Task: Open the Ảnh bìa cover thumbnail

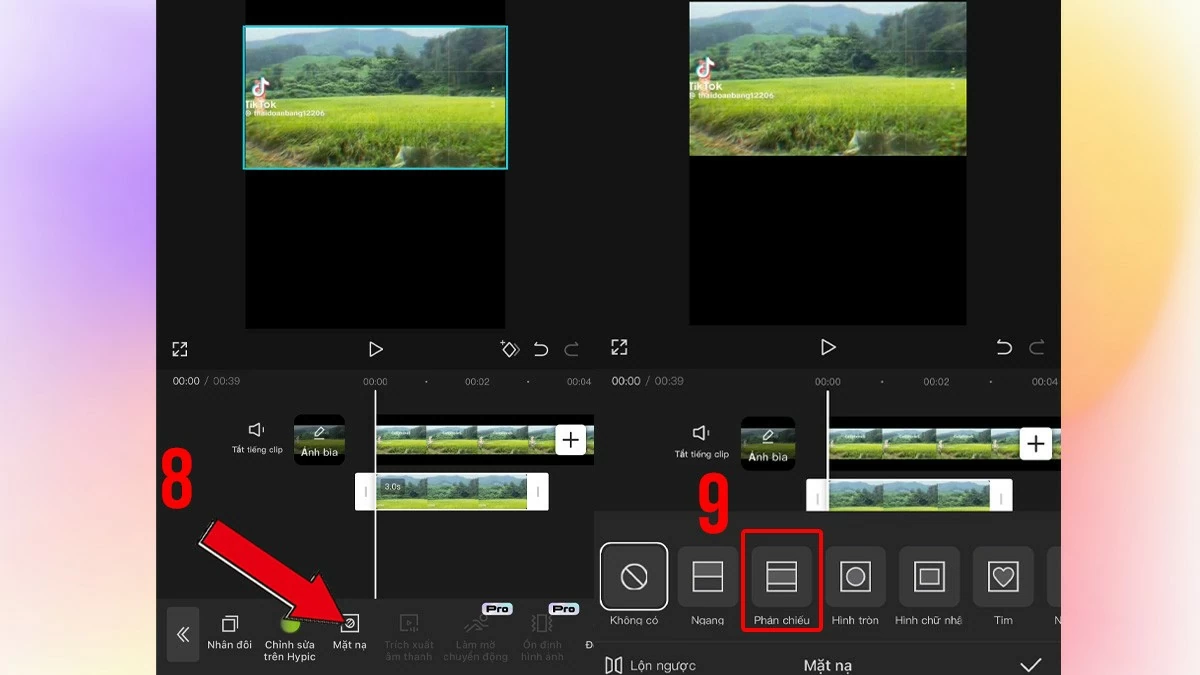Action: pyautogui.click(x=319, y=438)
